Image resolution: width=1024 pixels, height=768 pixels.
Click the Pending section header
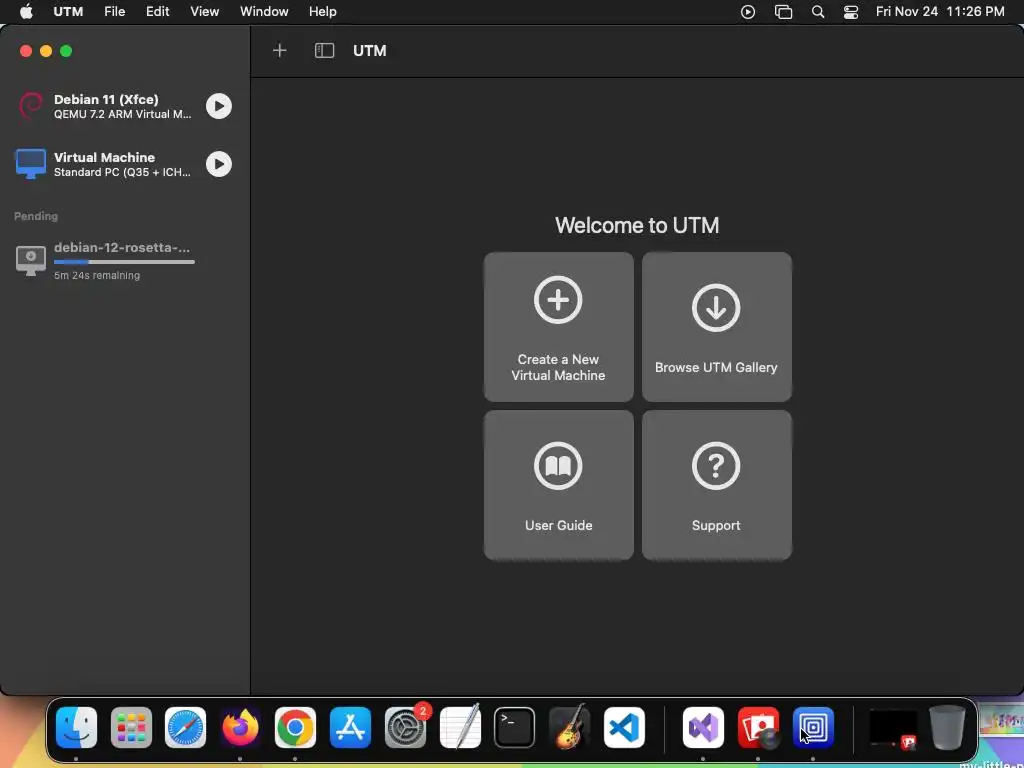(x=36, y=216)
